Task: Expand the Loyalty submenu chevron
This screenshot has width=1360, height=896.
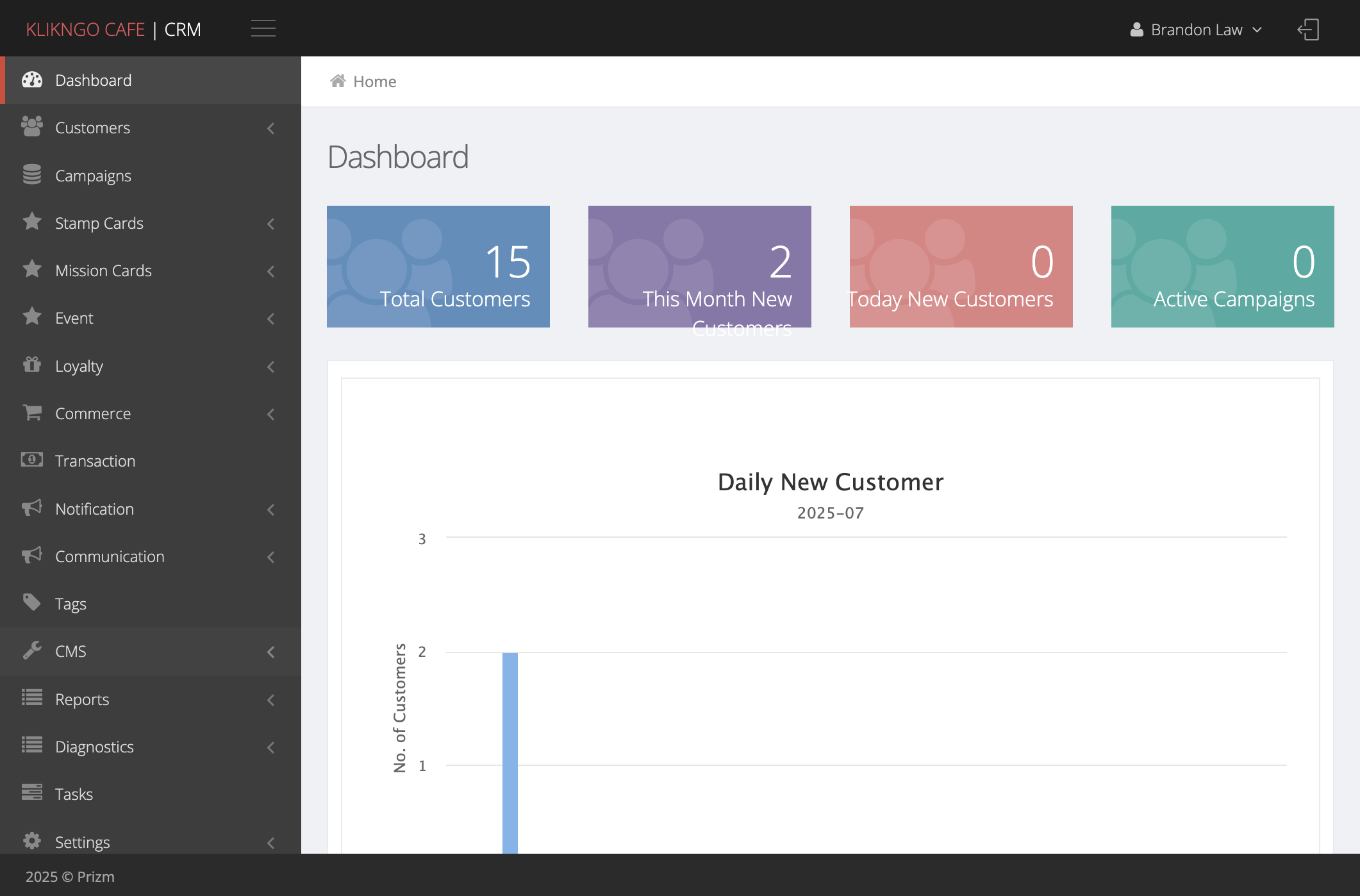Action: (x=271, y=367)
